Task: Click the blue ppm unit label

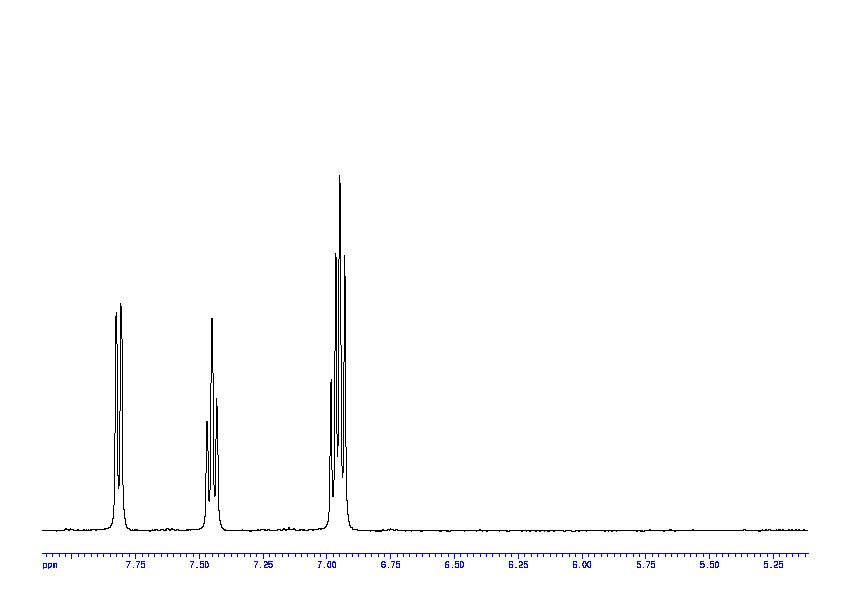Action: (x=50, y=565)
